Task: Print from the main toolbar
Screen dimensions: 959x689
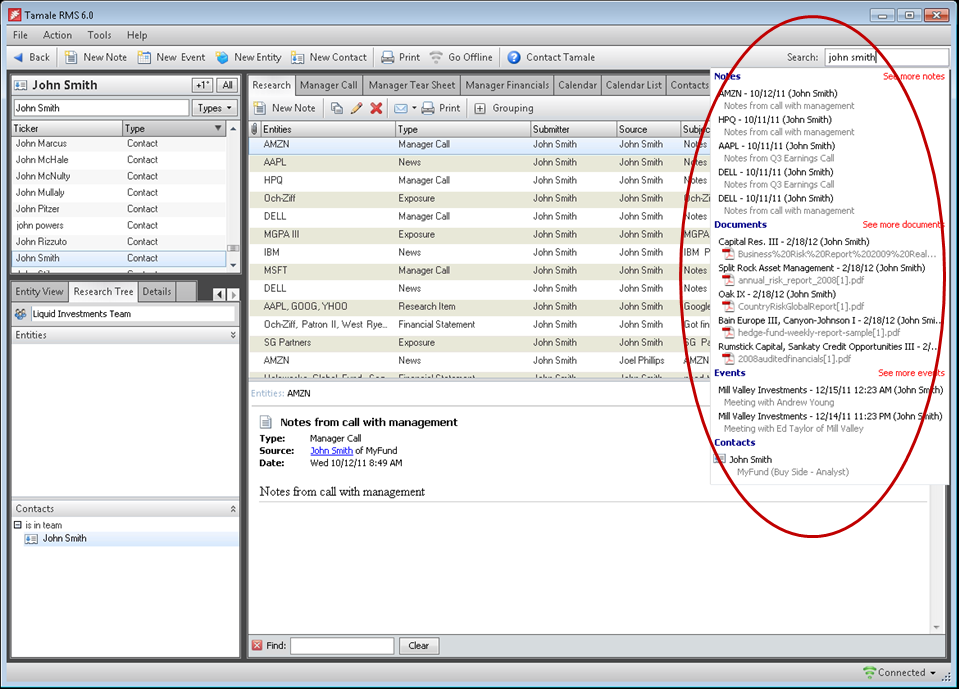Action: pos(400,57)
